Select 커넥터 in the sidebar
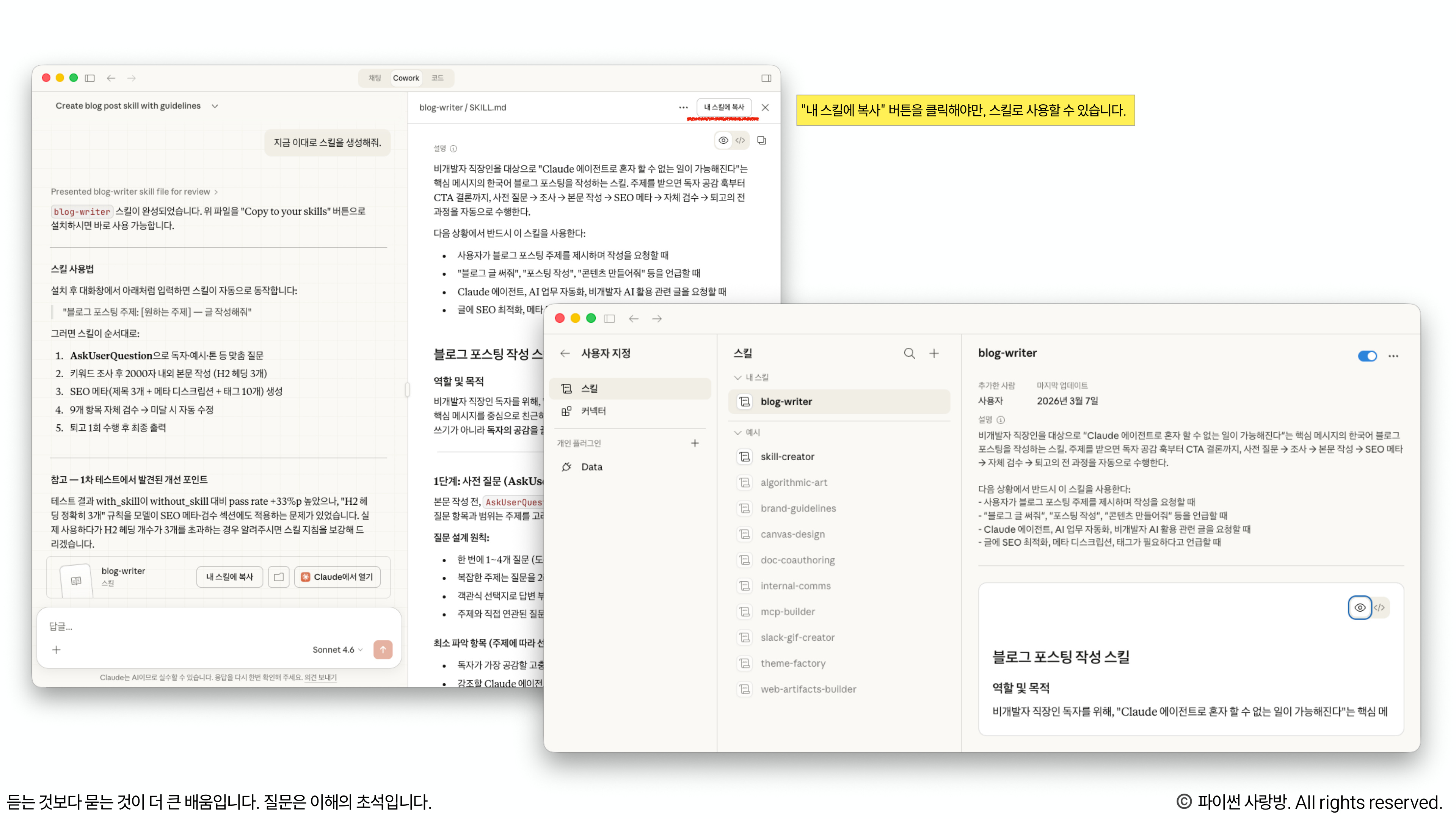 (x=593, y=411)
